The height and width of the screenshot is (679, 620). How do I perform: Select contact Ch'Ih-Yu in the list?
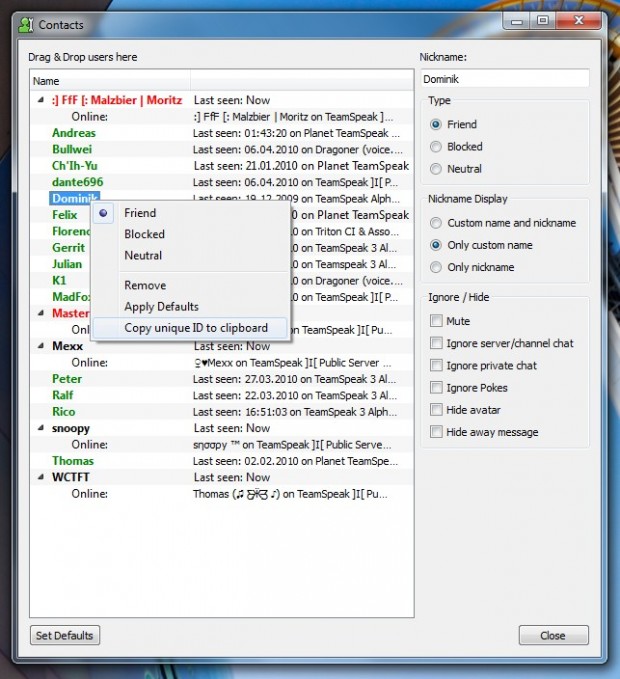click(74, 166)
